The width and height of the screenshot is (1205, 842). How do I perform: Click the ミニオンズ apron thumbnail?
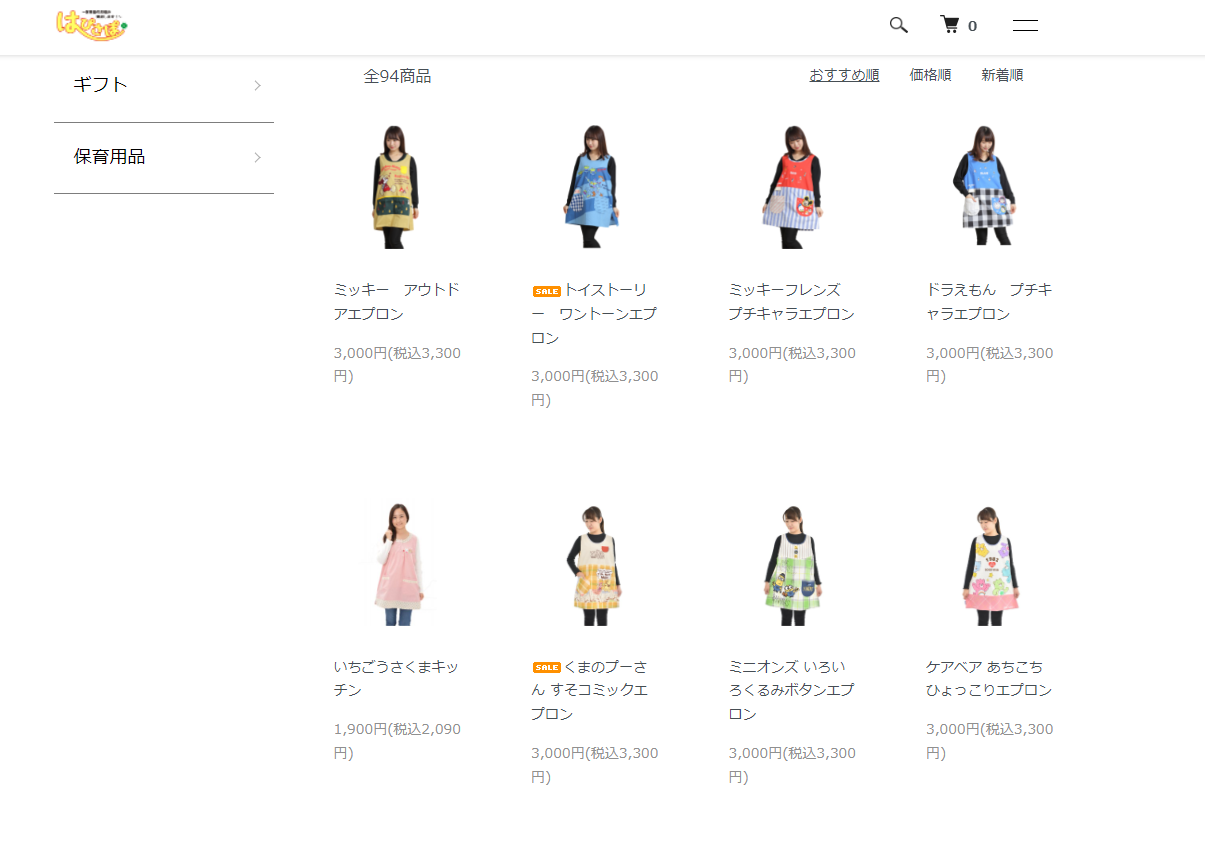791,563
